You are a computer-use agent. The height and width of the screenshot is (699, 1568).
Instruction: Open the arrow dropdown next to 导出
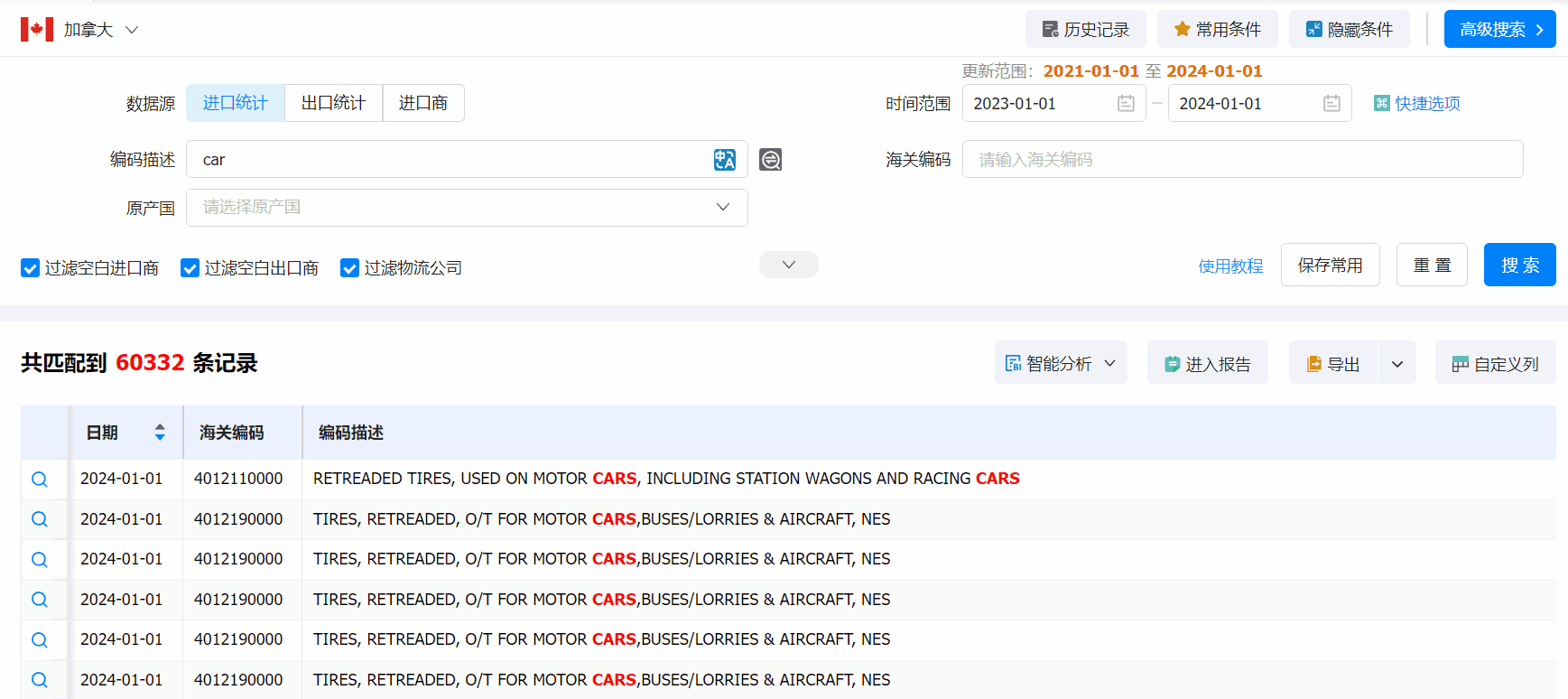click(1396, 363)
